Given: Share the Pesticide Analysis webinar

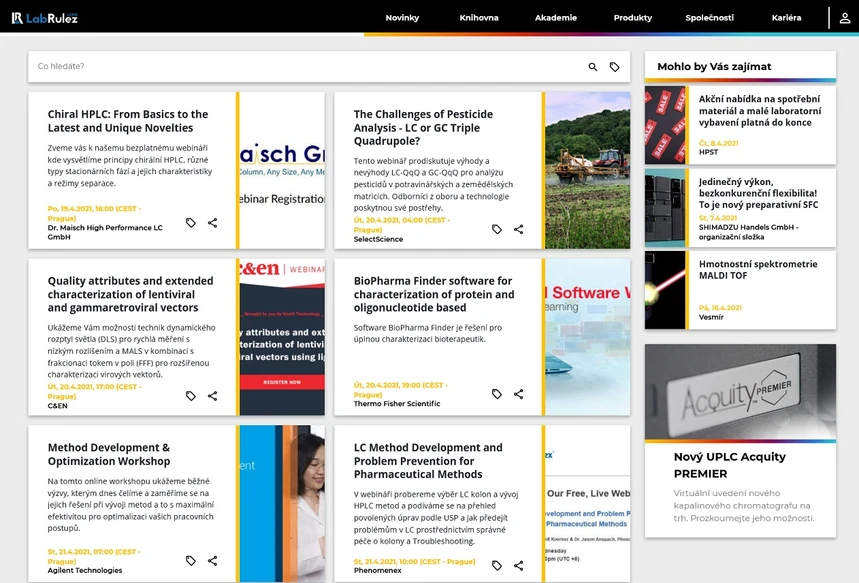Looking at the screenshot, I should tap(519, 229).
